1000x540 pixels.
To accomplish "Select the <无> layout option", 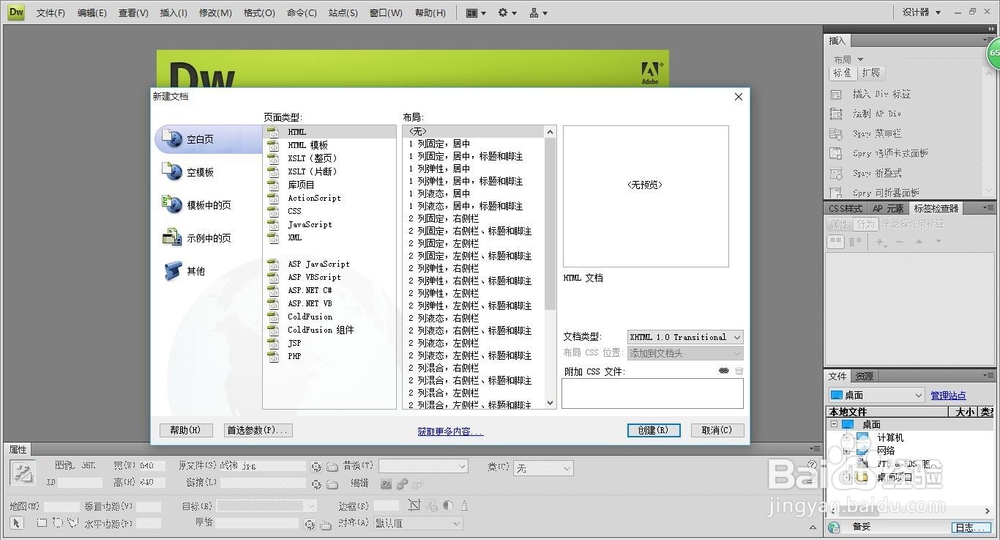I will tap(474, 131).
